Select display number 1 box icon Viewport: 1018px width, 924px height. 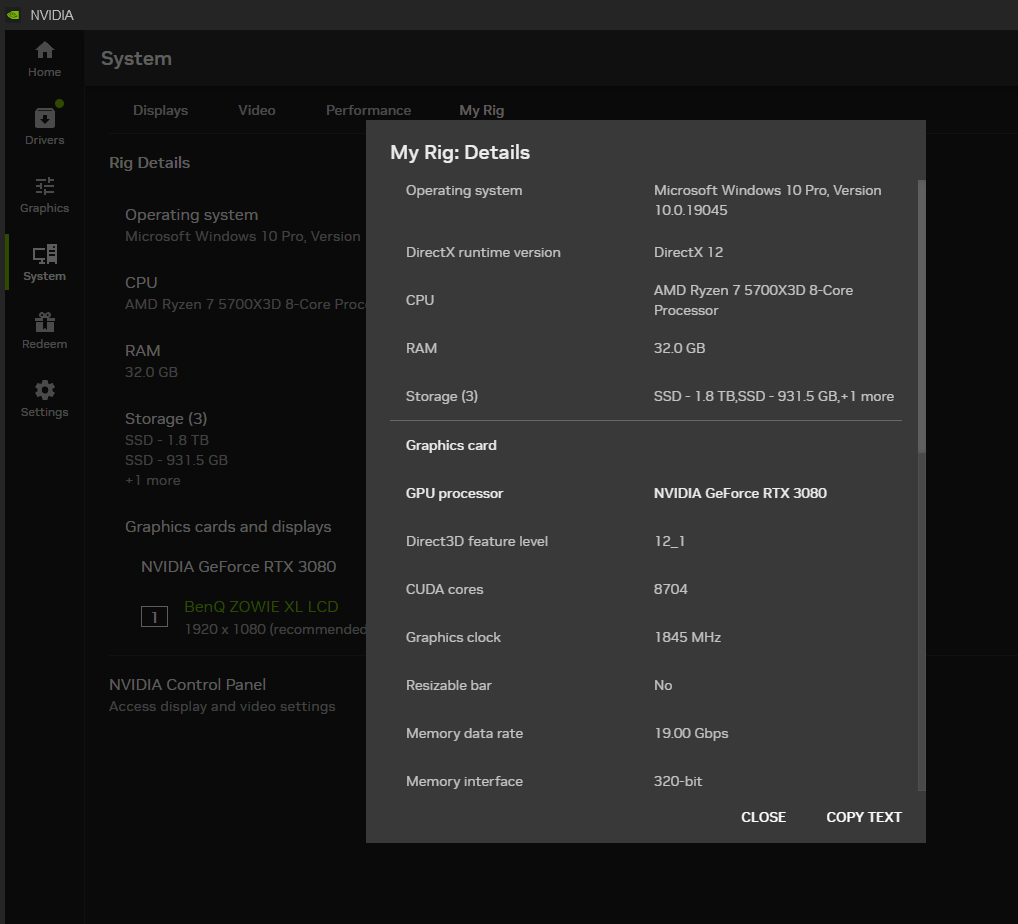coord(155,616)
